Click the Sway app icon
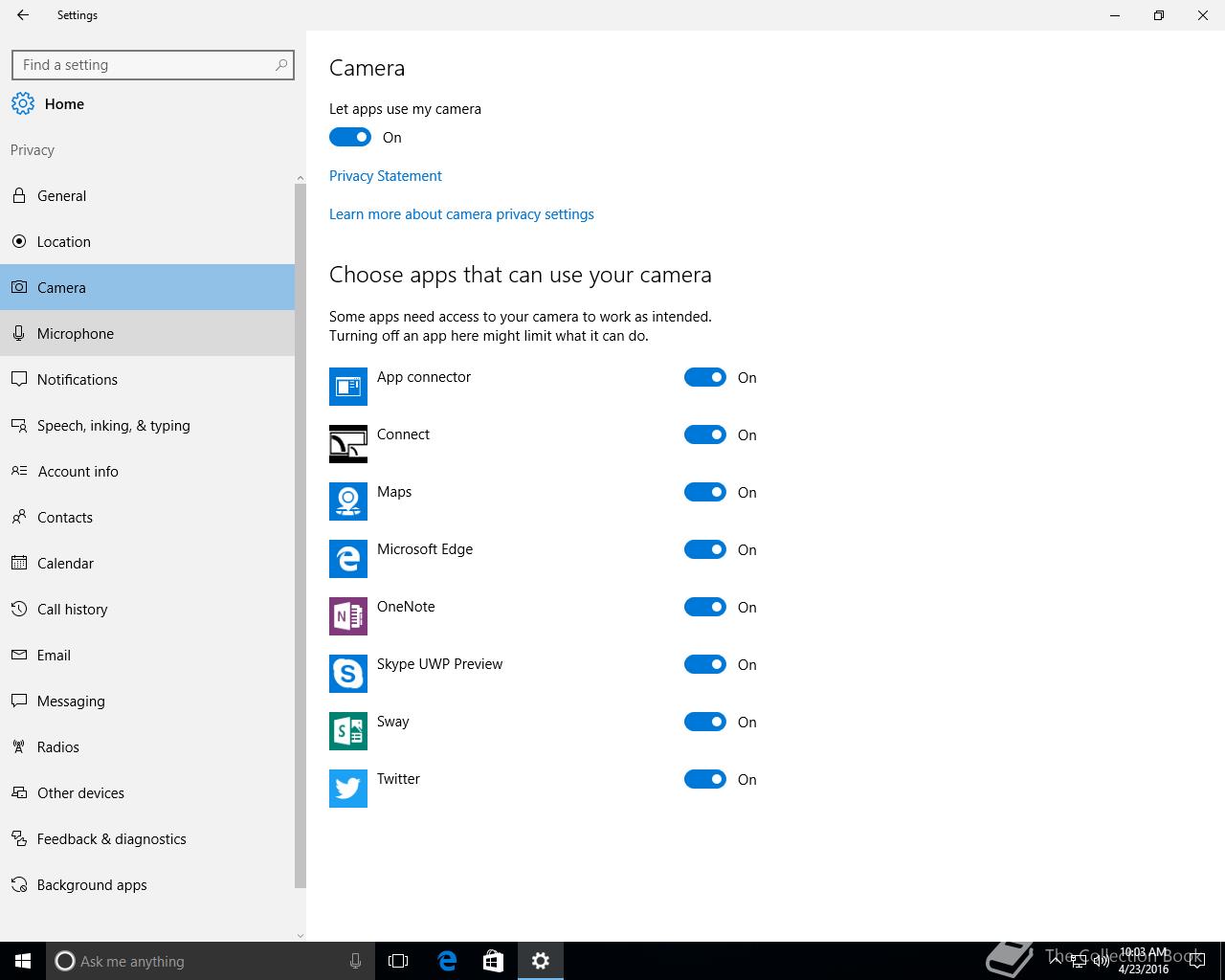Image resolution: width=1225 pixels, height=980 pixels. pos(348,731)
